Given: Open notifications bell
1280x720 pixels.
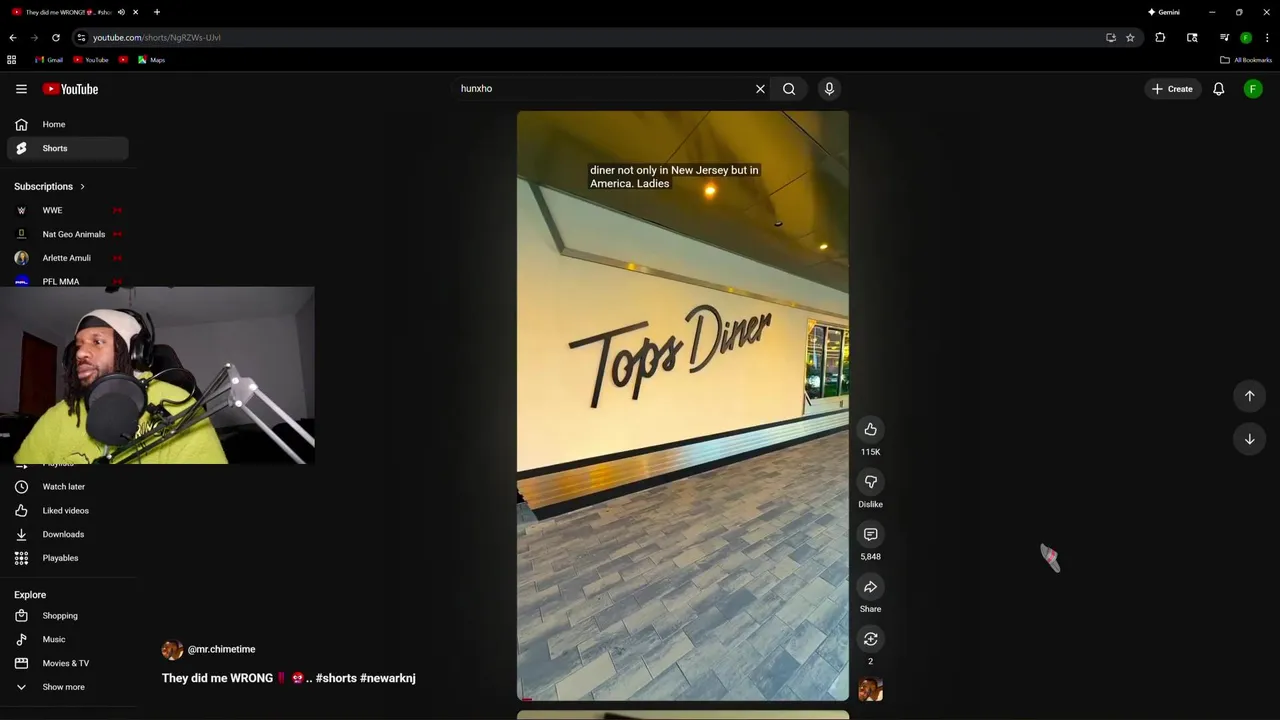Looking at the screenshot, I should click(1218, 89).
